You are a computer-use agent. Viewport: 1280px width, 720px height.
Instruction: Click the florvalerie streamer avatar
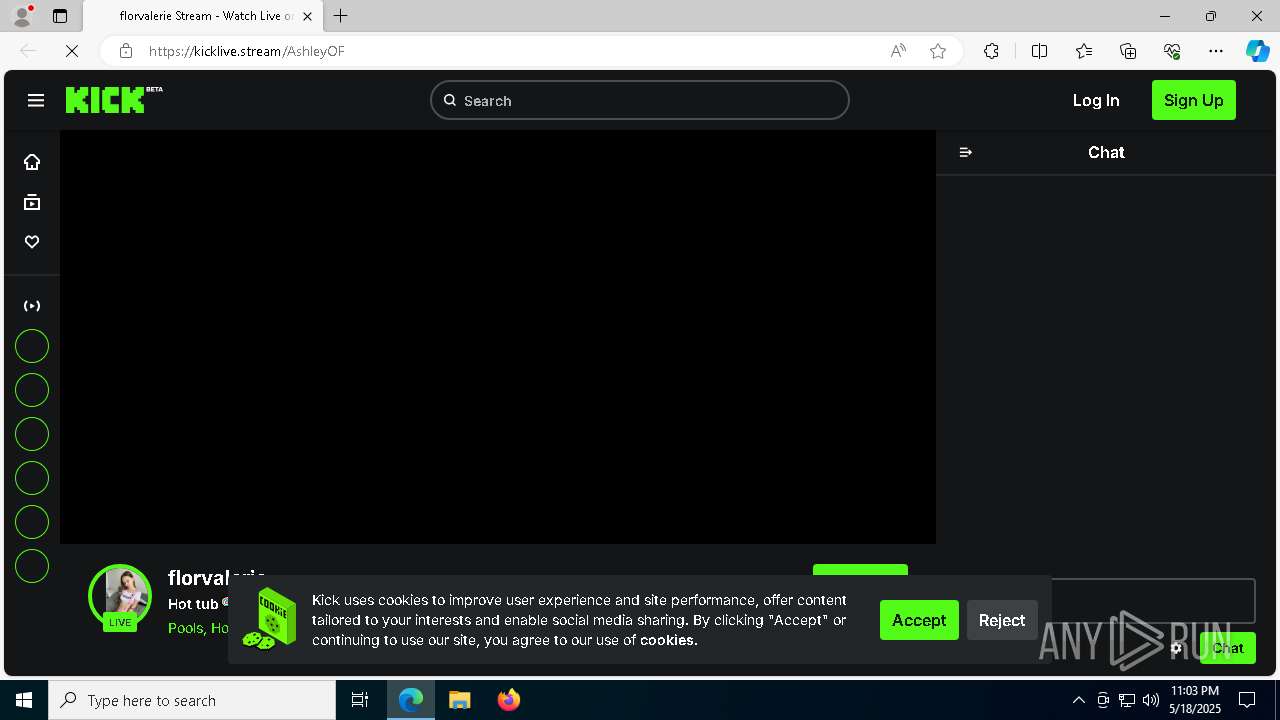120,596
